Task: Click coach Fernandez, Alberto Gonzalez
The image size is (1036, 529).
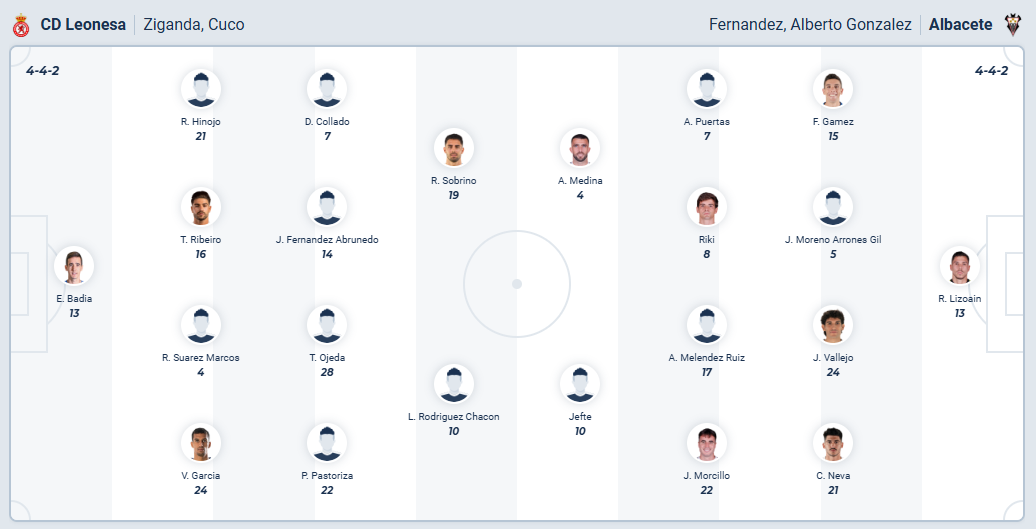Action: click(810, 25)
